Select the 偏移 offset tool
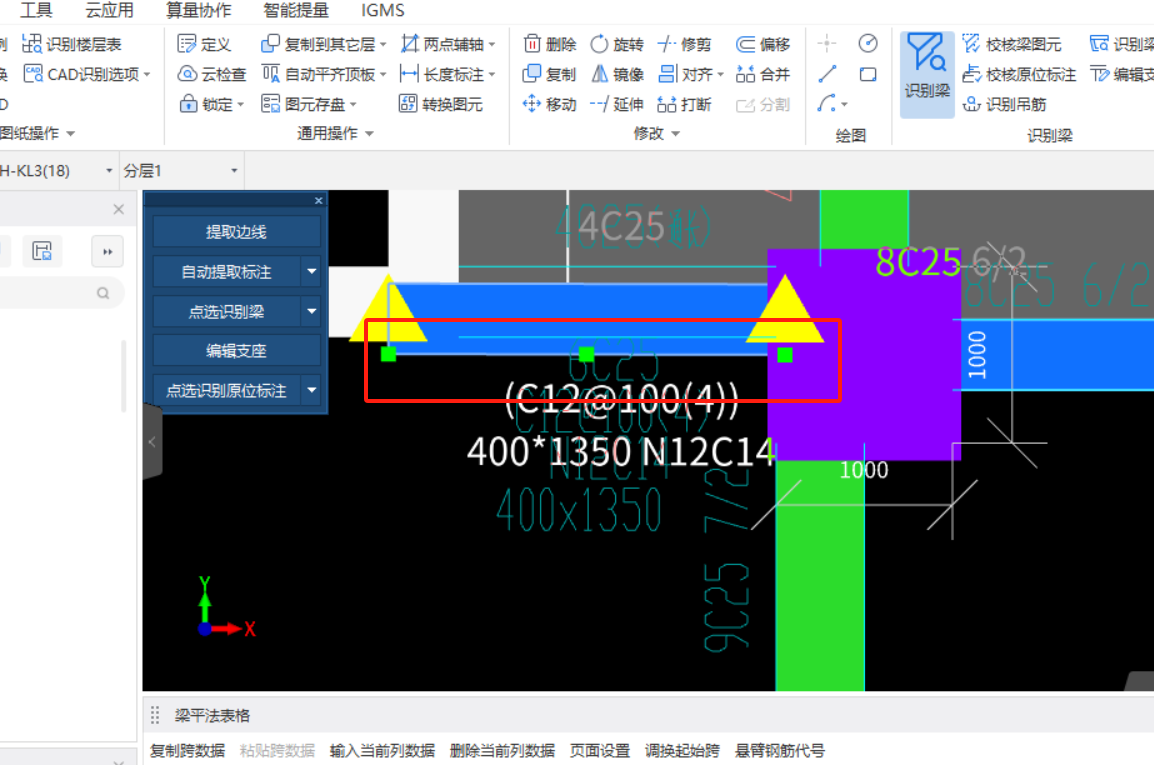 [763, 44]
